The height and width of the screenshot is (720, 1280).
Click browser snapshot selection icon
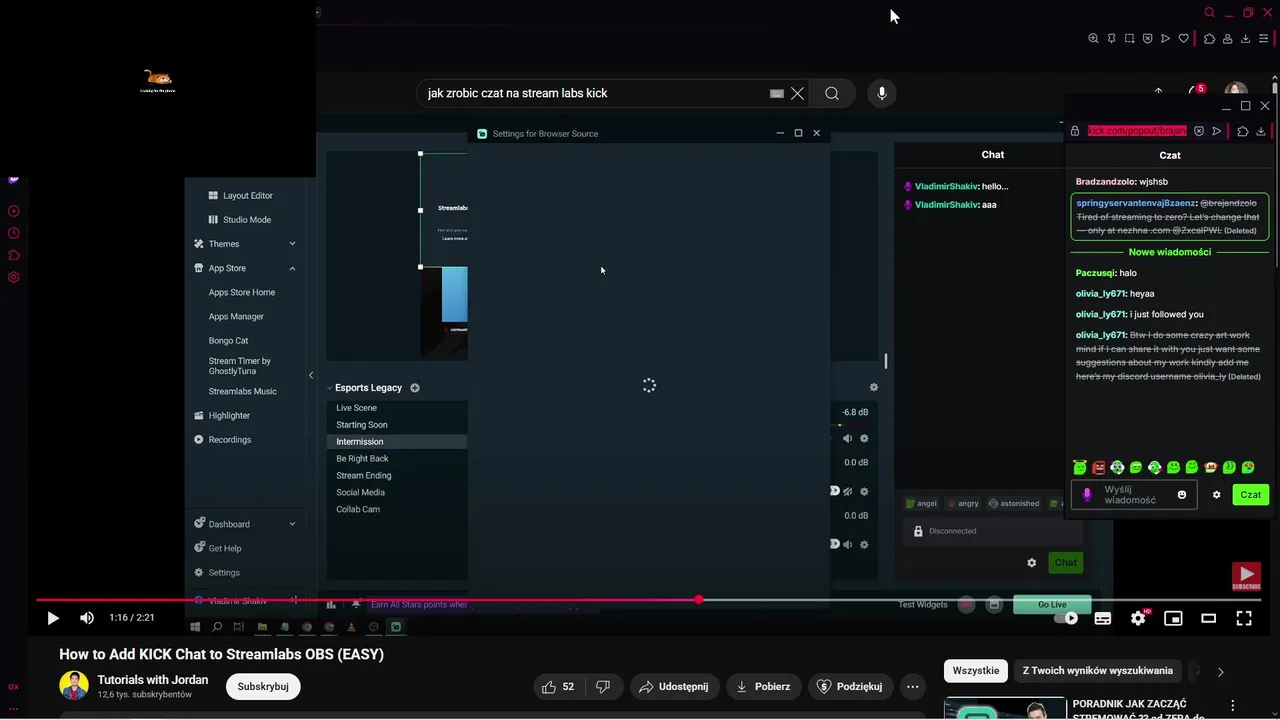point(1129,39)
